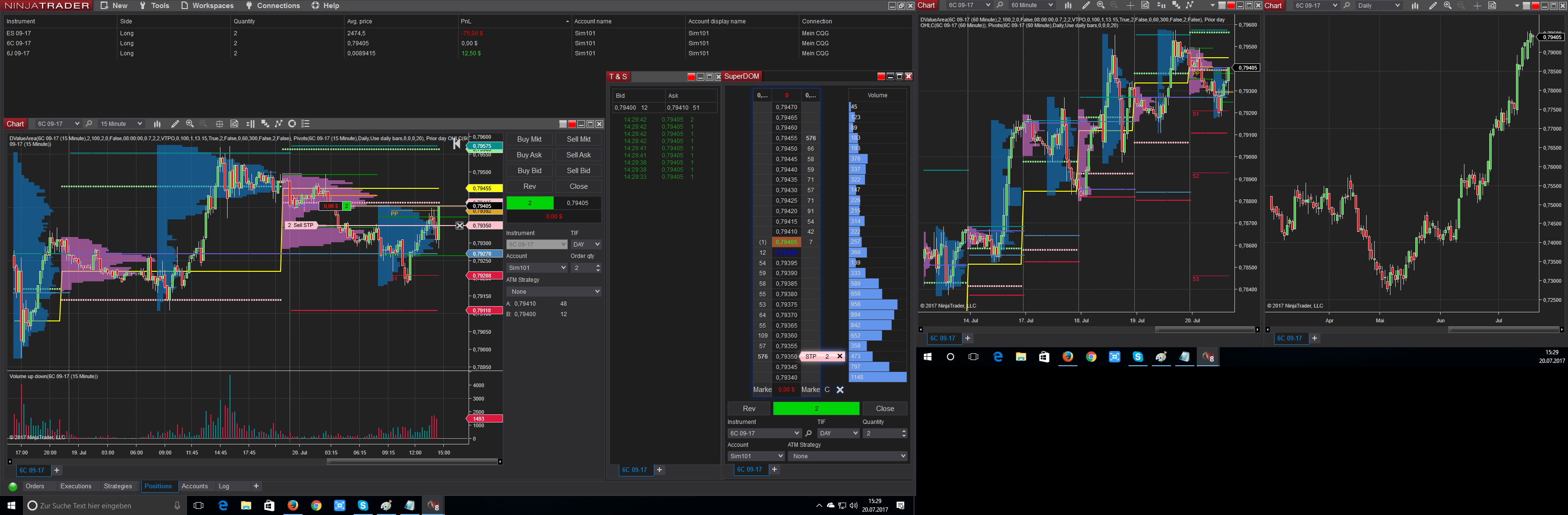Zoom in on the Daily chart

coord(1447,5)
